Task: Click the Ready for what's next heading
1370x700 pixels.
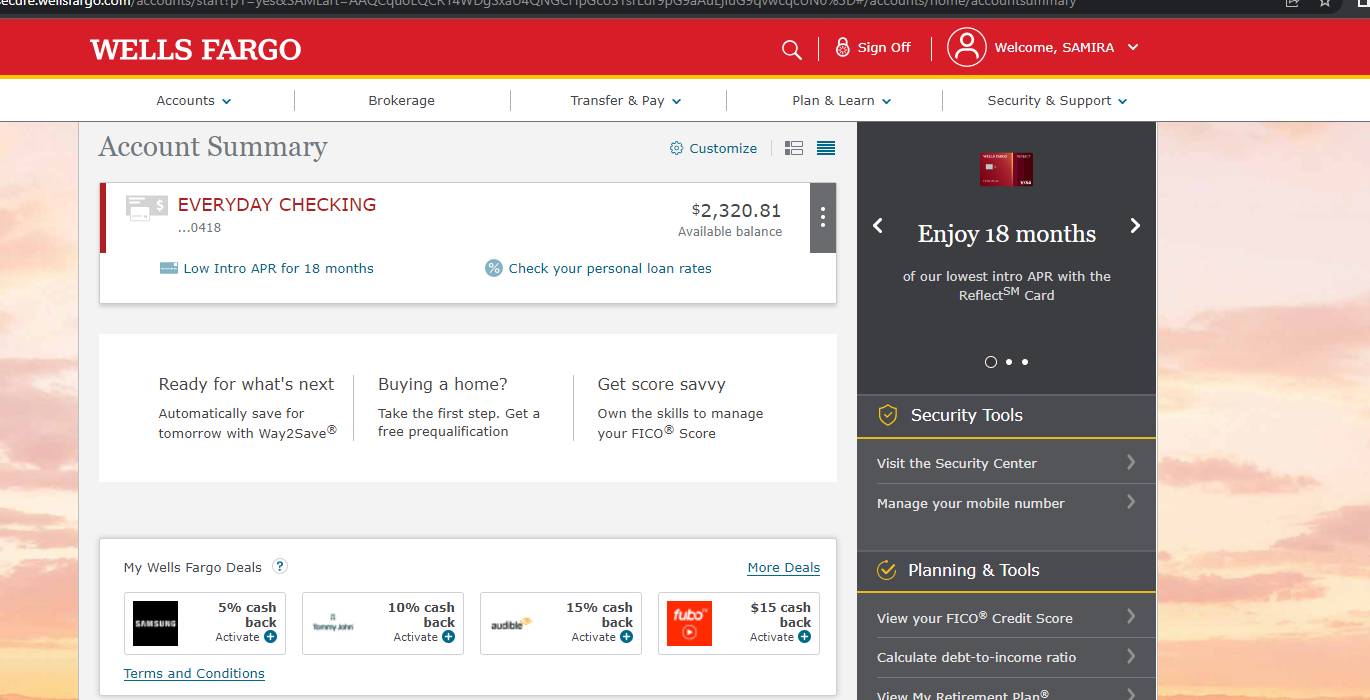Action: click(246, 384)
